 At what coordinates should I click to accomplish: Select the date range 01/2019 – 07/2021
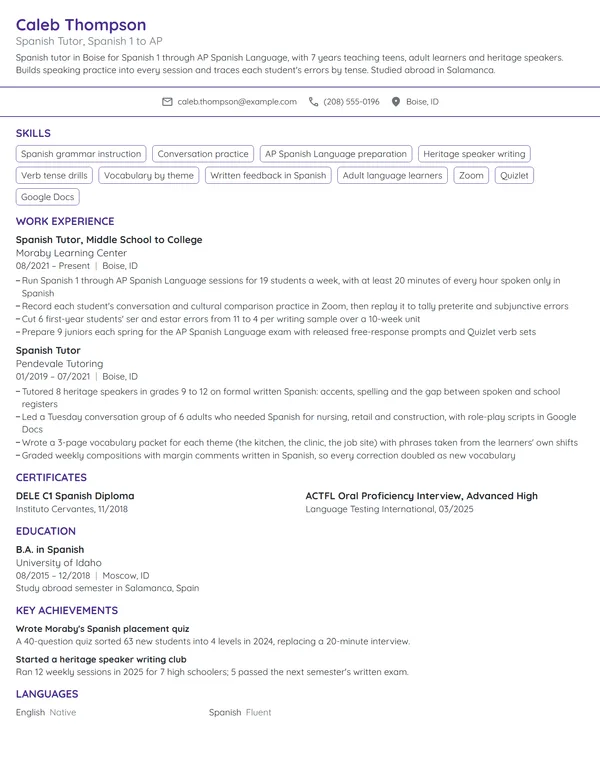[53, 377]
